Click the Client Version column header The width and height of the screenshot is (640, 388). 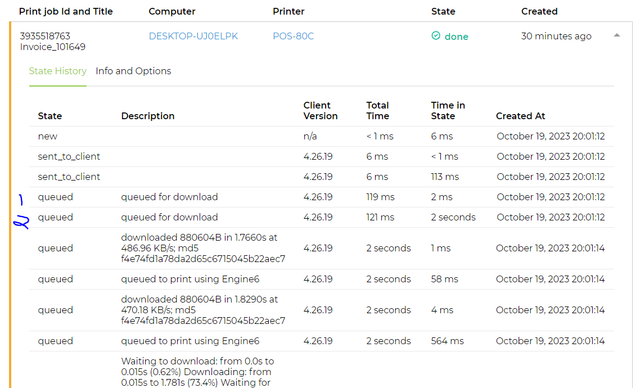point(320,111)
